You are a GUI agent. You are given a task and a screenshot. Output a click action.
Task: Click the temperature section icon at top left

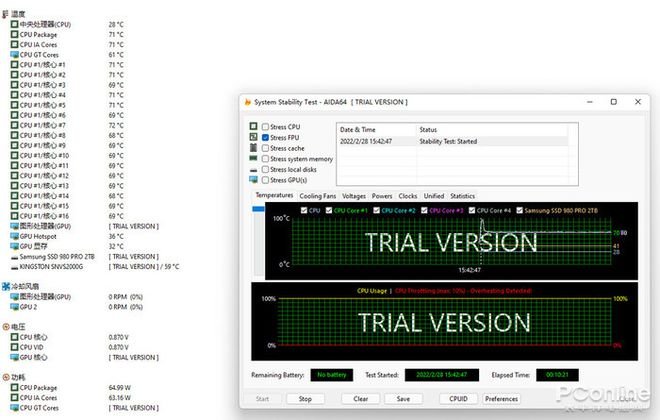coord(5,14)
